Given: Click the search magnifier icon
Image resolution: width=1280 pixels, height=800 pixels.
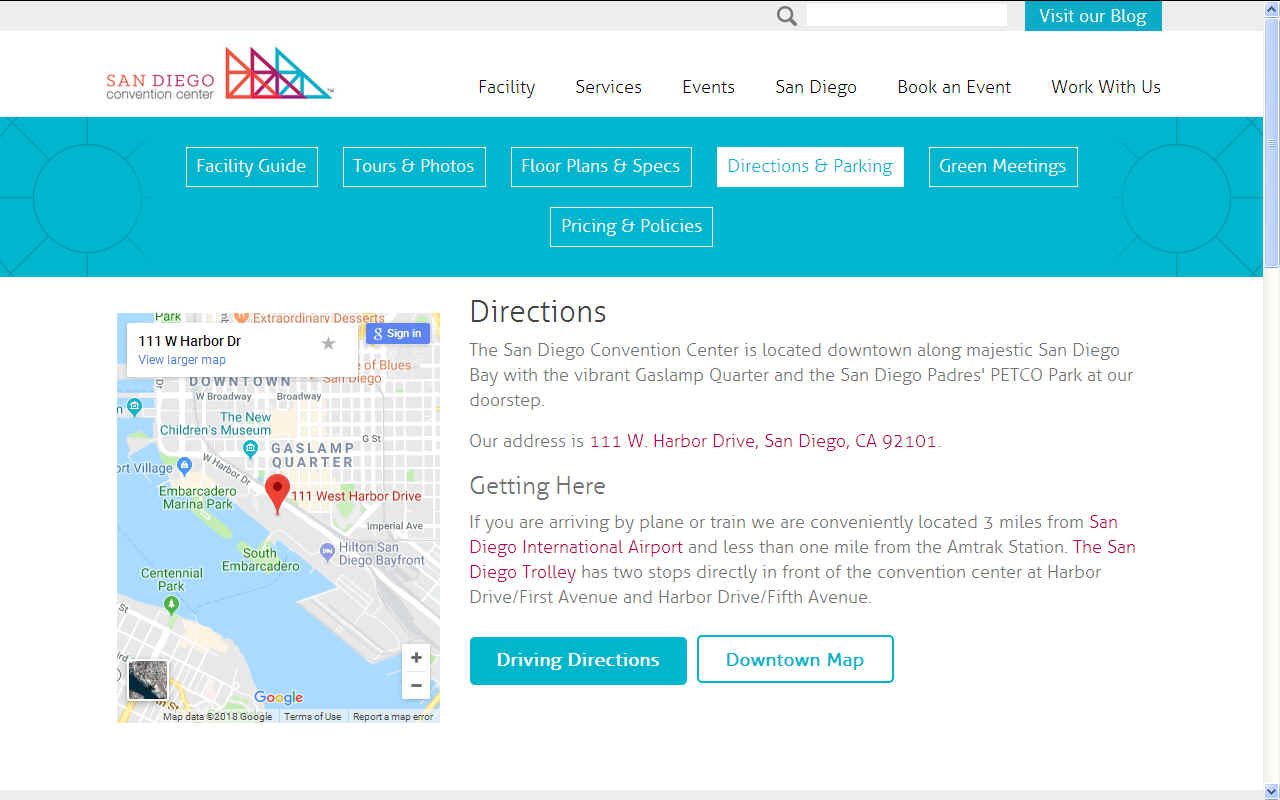Looking at the screenshot, I should point(787,16).
